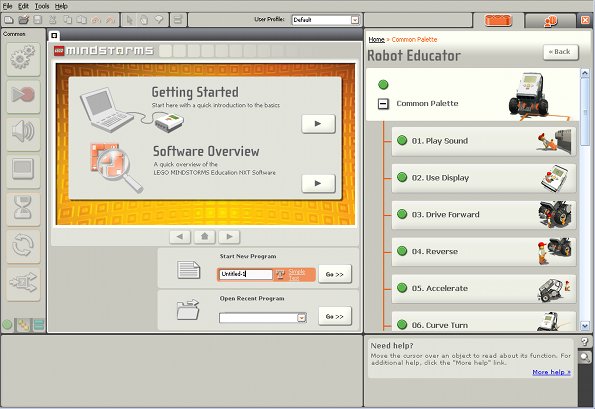This screenshot has width=595, height=409.
Task: Click the Paste toolbar icon
Action: point(82,20)
